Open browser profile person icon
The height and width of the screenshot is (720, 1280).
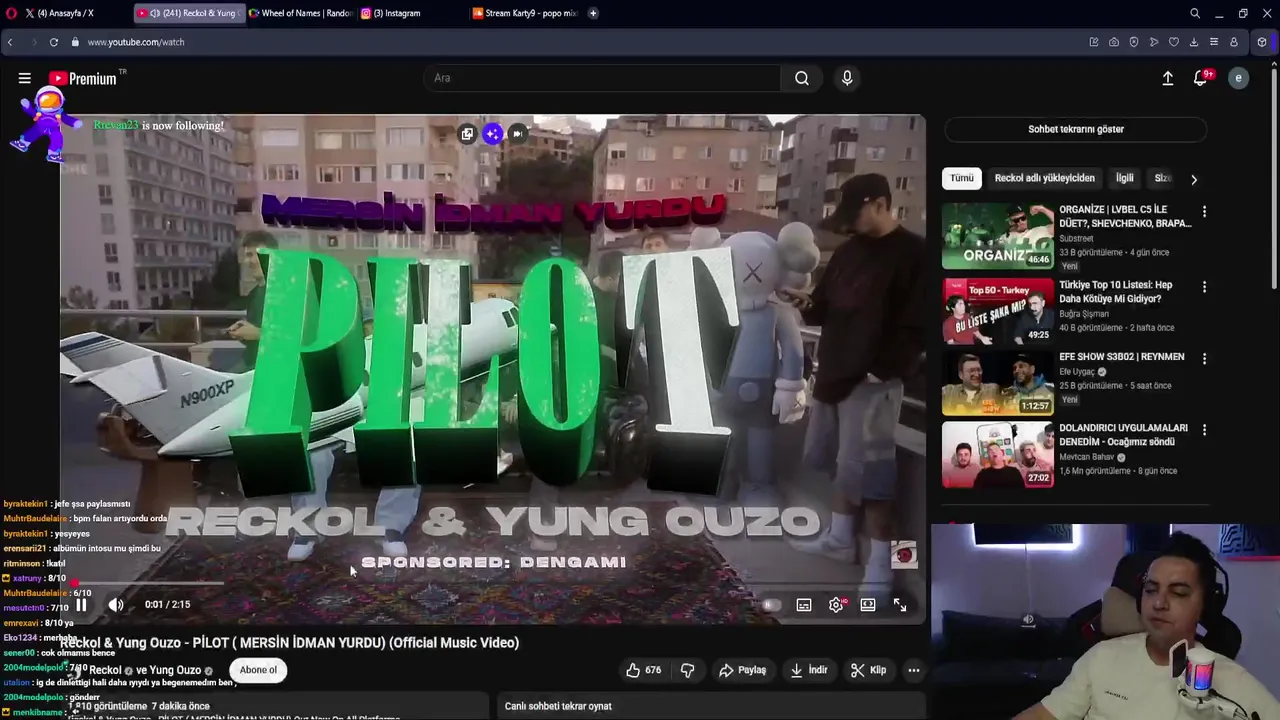1234,42
